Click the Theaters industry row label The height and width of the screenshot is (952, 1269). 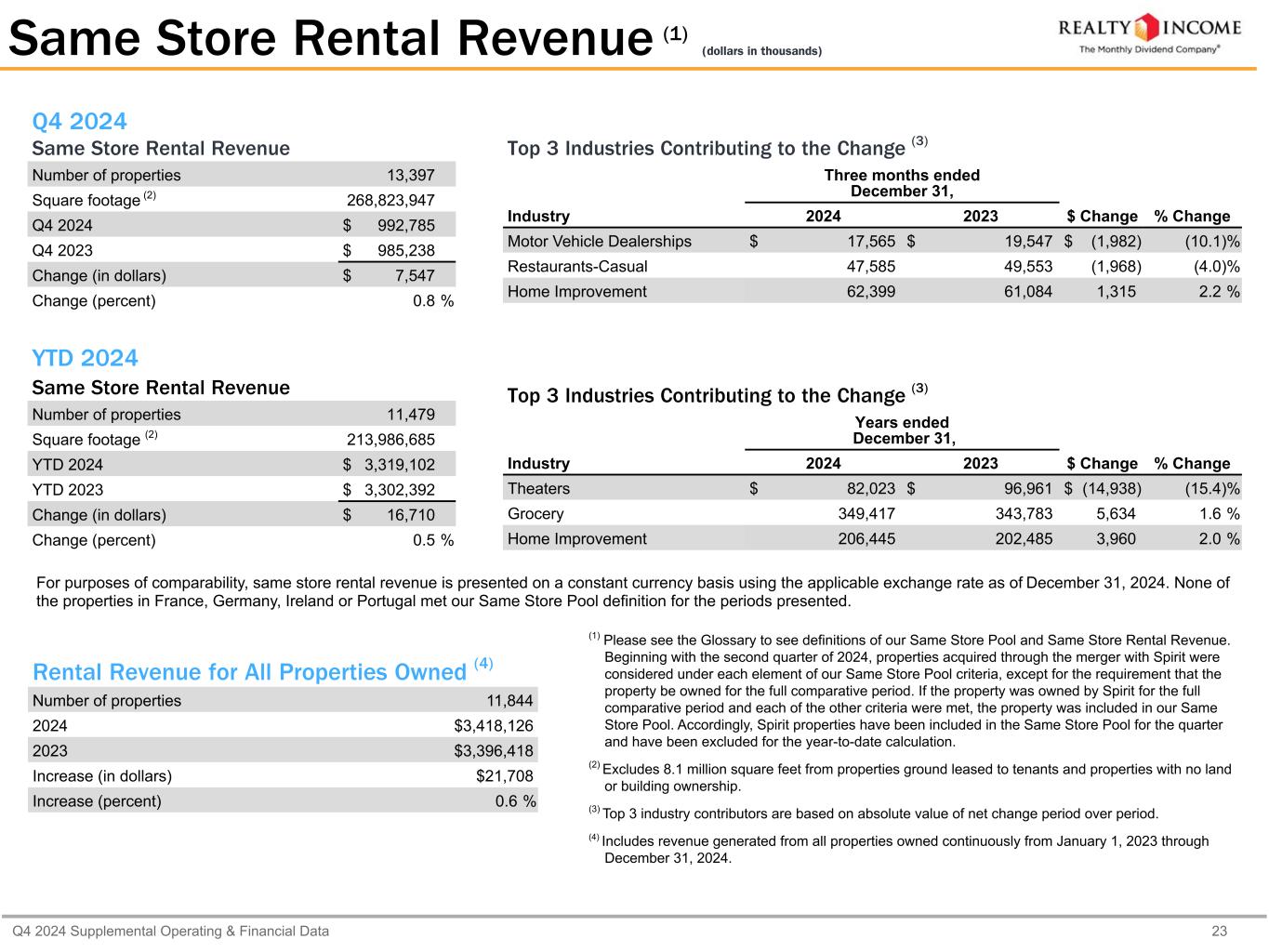point(538,489)
